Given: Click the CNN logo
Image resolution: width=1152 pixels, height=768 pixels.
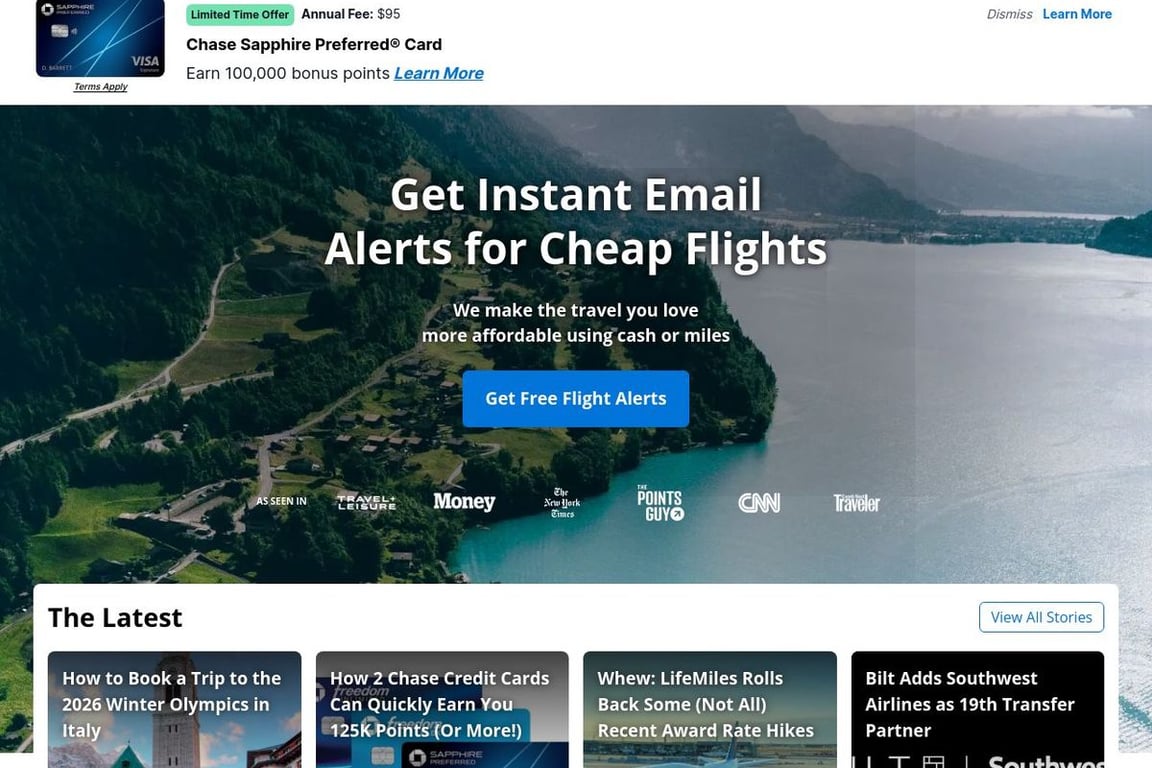Looking at the screenshot, I should [759, 503].
